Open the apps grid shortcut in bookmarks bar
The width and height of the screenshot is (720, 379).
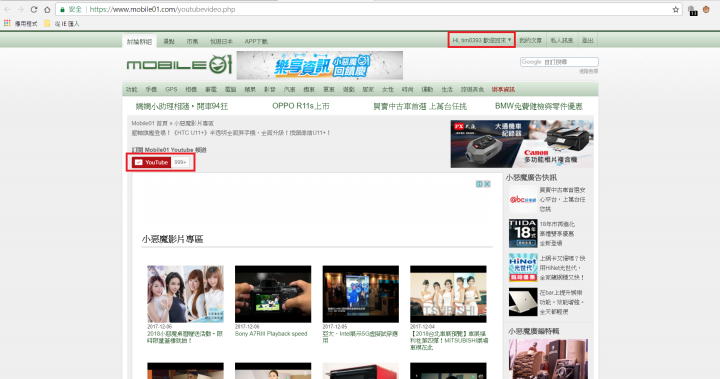(7, 23)
